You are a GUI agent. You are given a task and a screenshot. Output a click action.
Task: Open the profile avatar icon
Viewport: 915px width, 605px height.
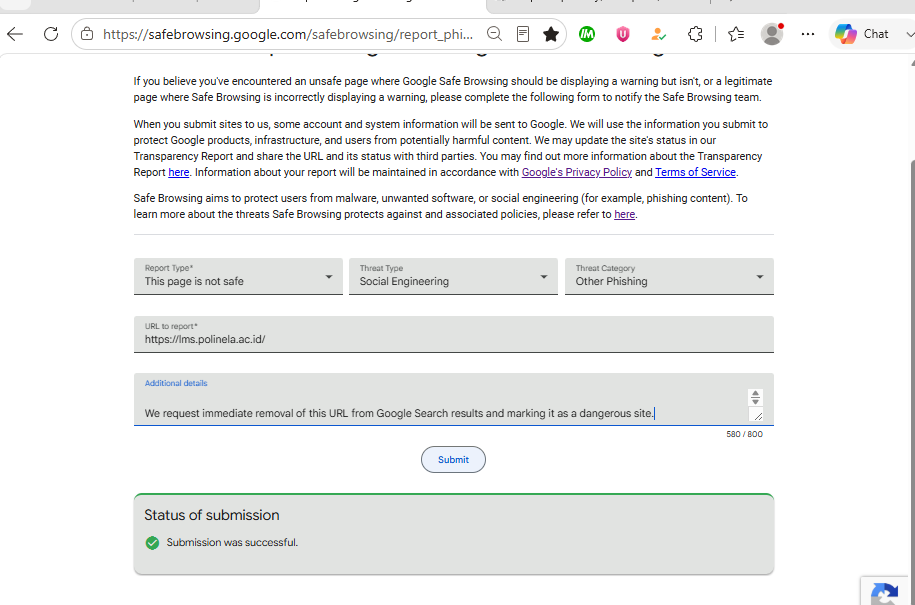click(x=772, y=34)
